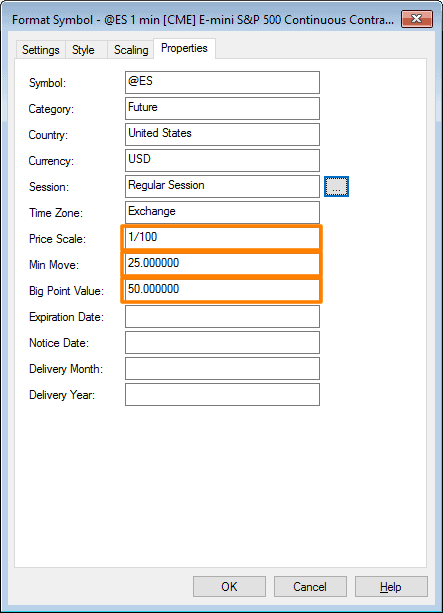Click the empty Expiration Date field
443x613 pixels.
coord(222,316)
